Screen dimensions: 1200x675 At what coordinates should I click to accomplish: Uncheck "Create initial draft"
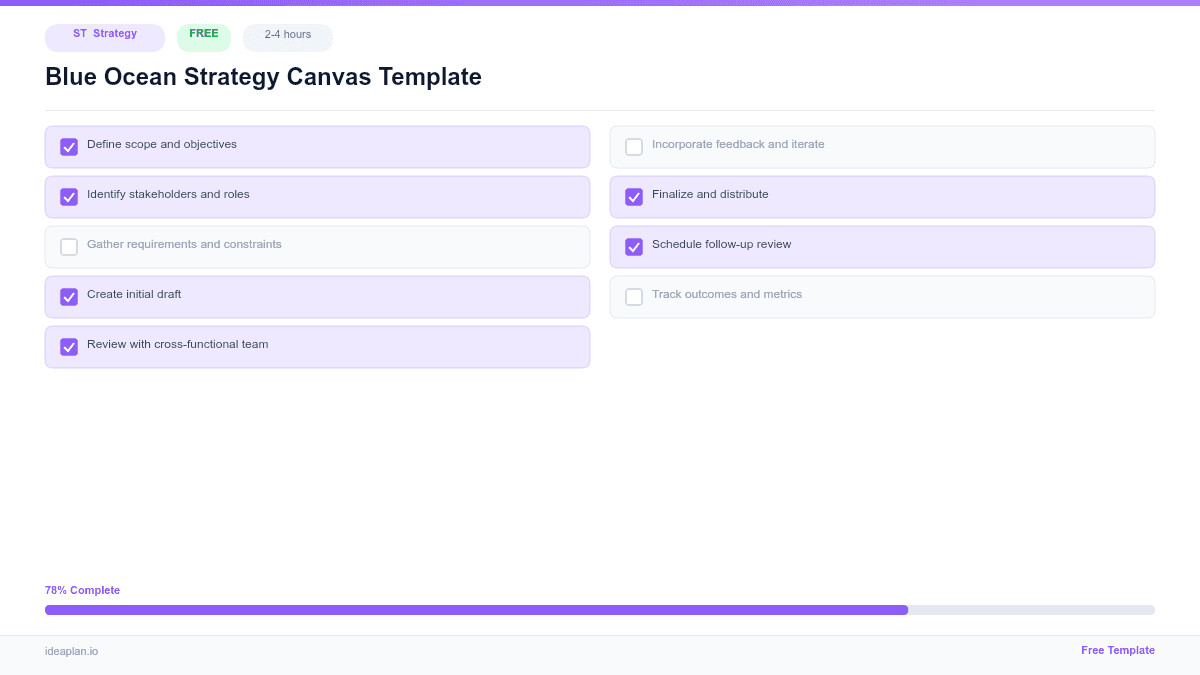[68, 296]
